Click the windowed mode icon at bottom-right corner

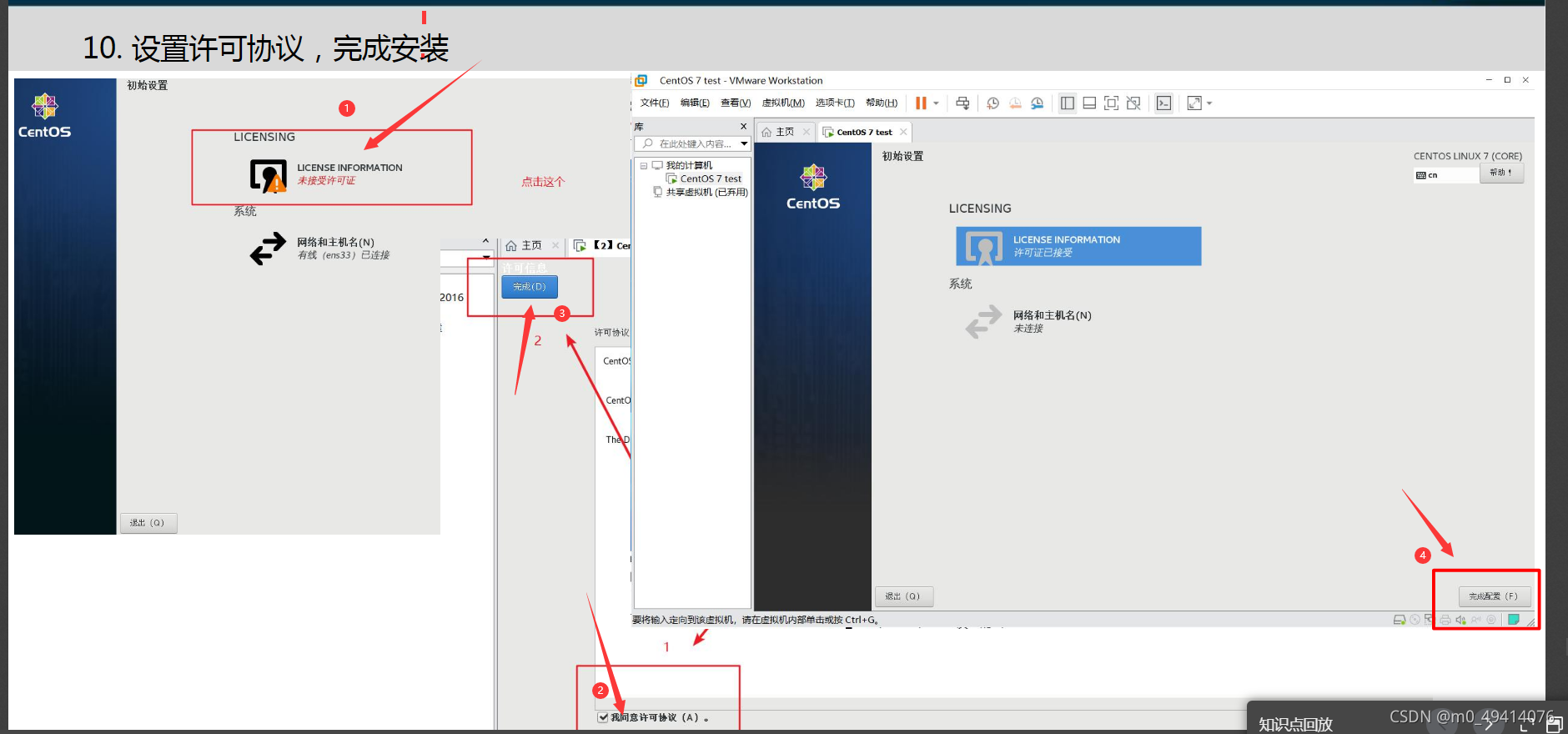click(x=1555, y=724)
